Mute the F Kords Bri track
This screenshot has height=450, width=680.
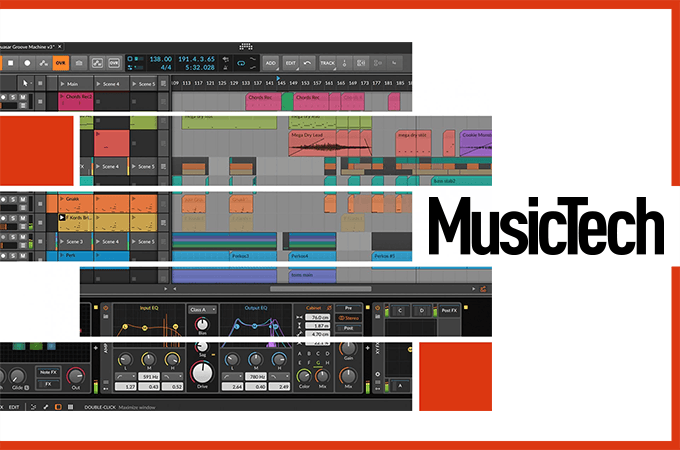(x=23, y=218)
